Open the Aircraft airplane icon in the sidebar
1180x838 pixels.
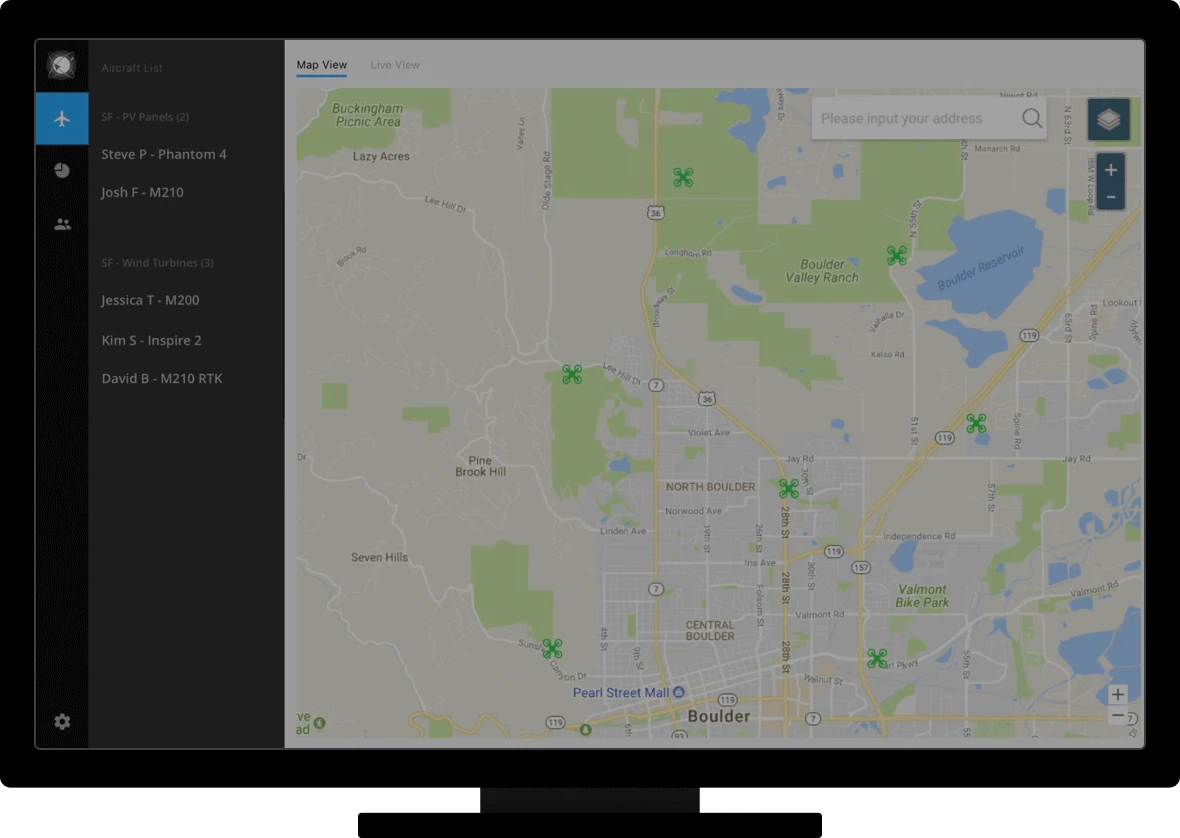[x=62, y=118]
